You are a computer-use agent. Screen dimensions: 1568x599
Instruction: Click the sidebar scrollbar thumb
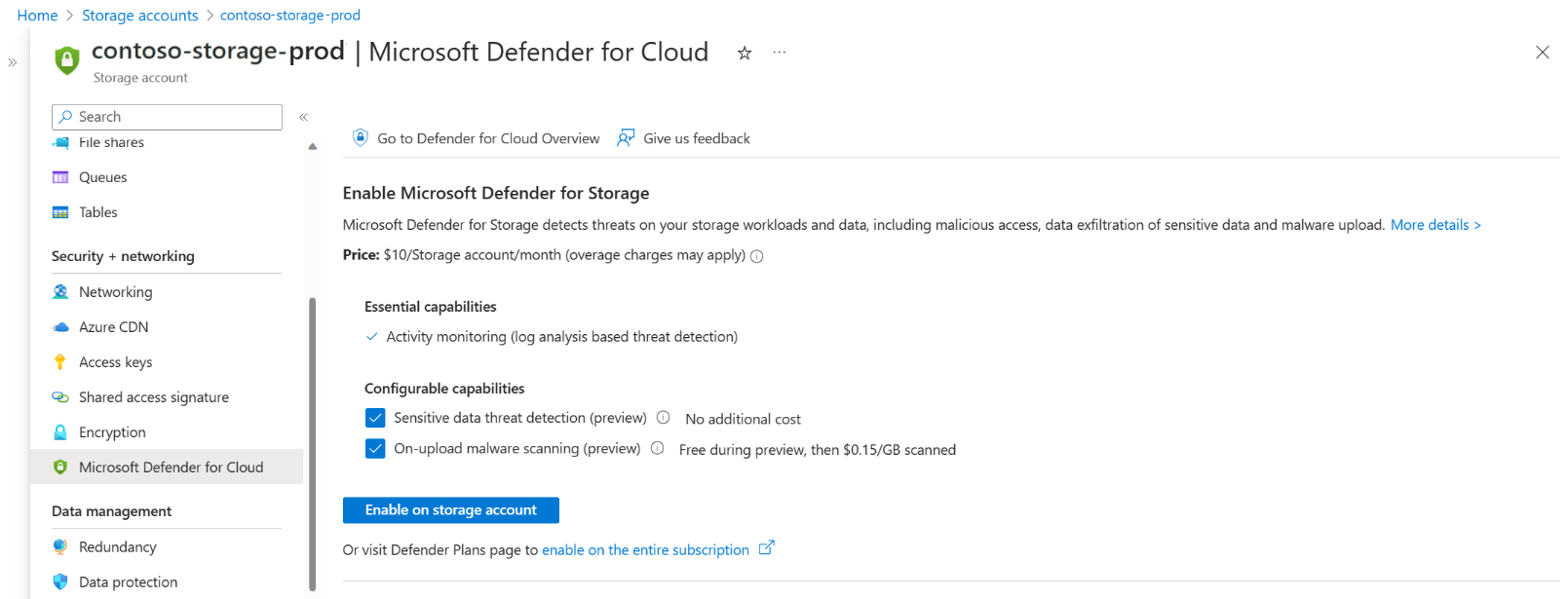click(313, 443)
